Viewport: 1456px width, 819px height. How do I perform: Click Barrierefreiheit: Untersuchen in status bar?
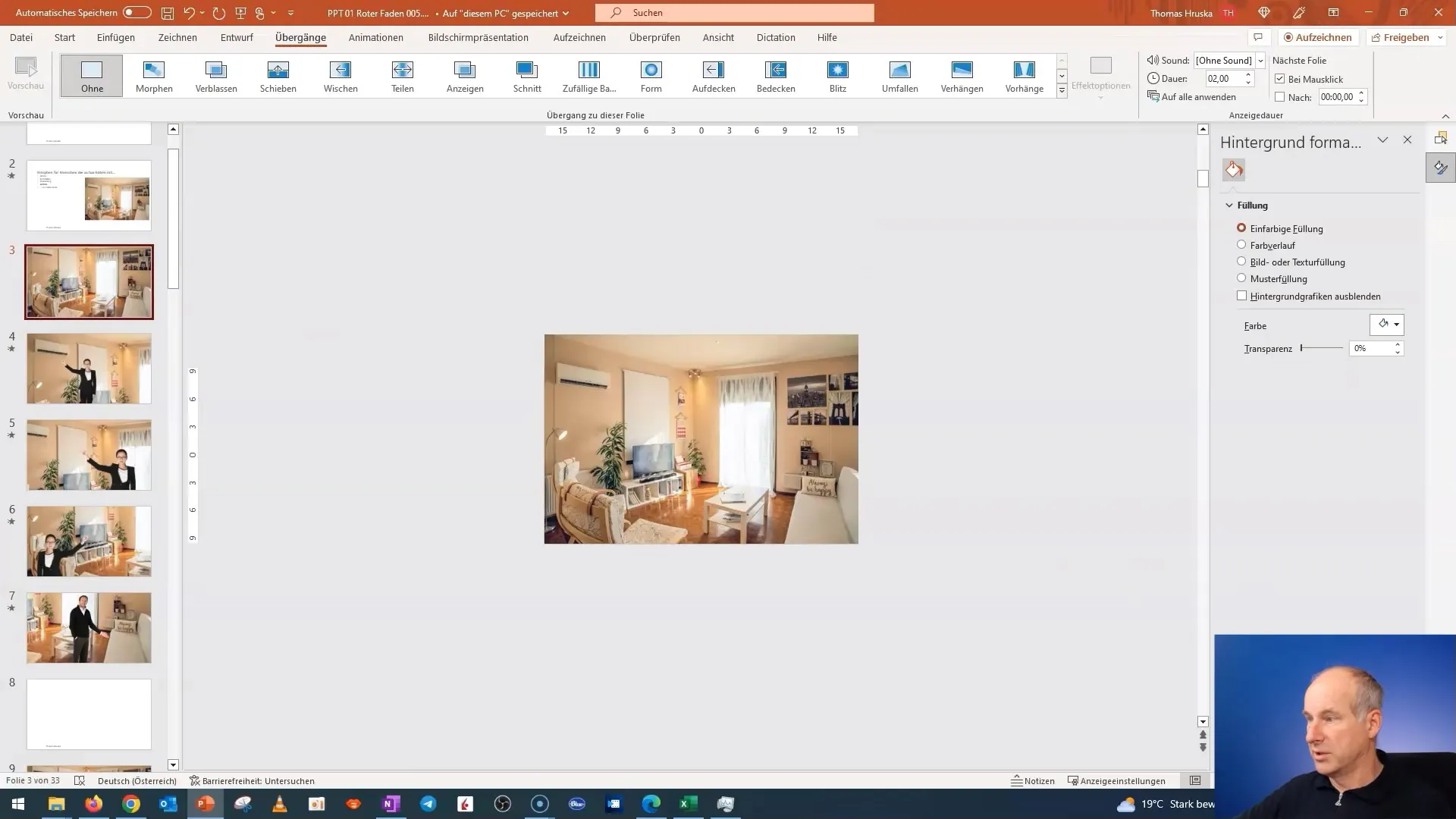point(252,780)
